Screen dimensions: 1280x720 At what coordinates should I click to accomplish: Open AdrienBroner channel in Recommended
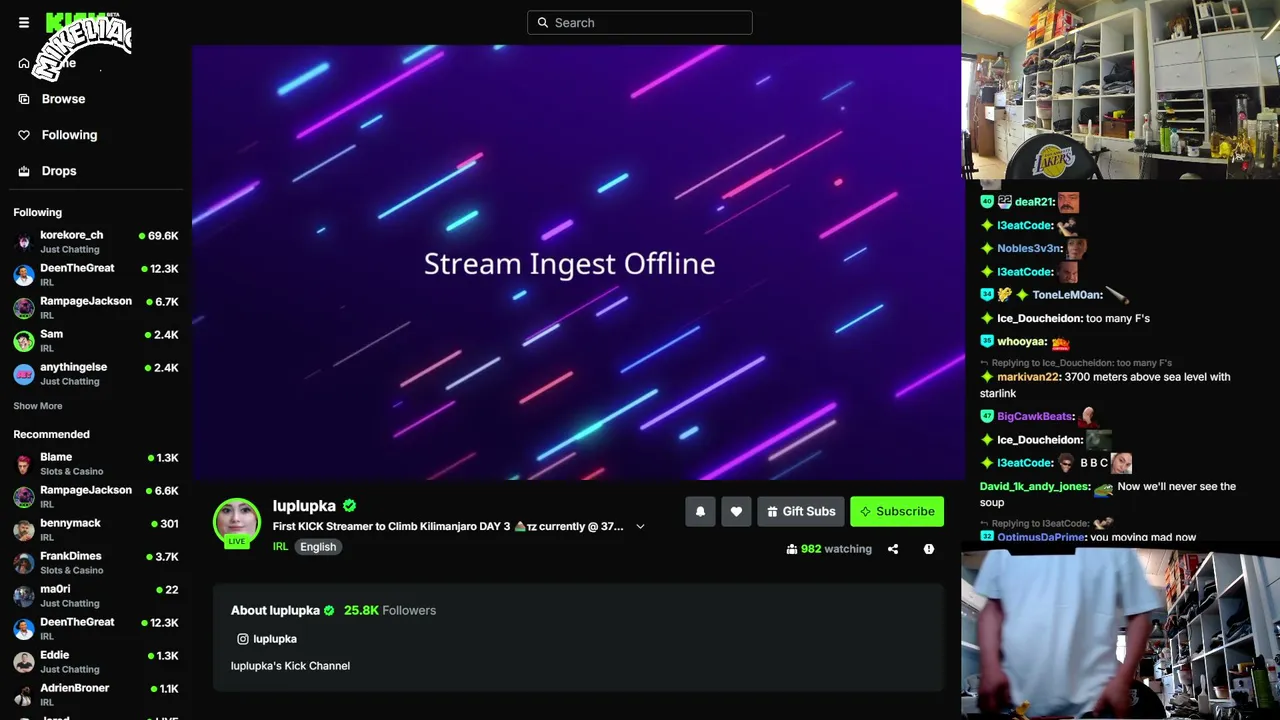pos(96,695)
